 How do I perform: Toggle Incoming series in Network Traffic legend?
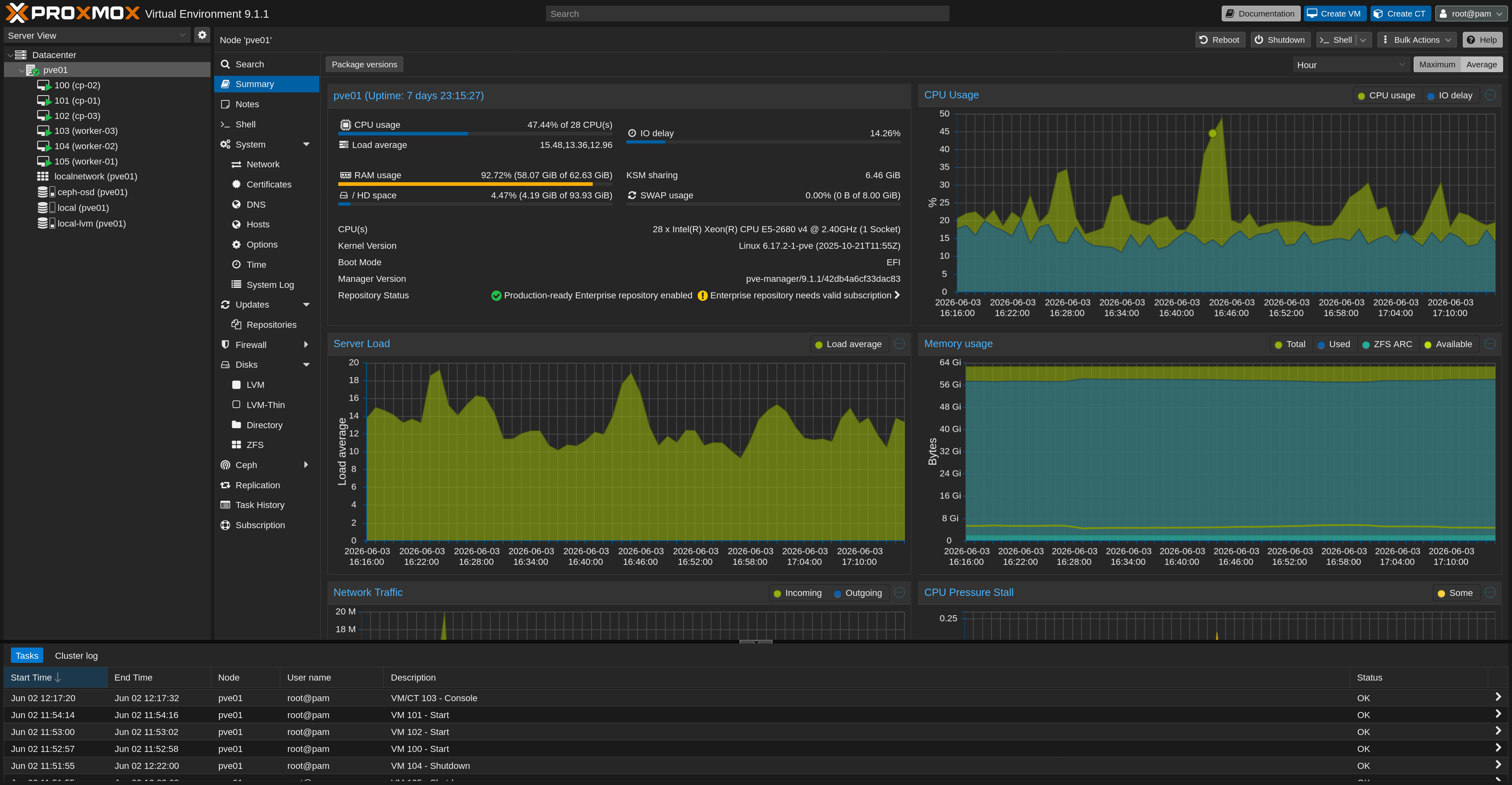click(x=798, y=593)
